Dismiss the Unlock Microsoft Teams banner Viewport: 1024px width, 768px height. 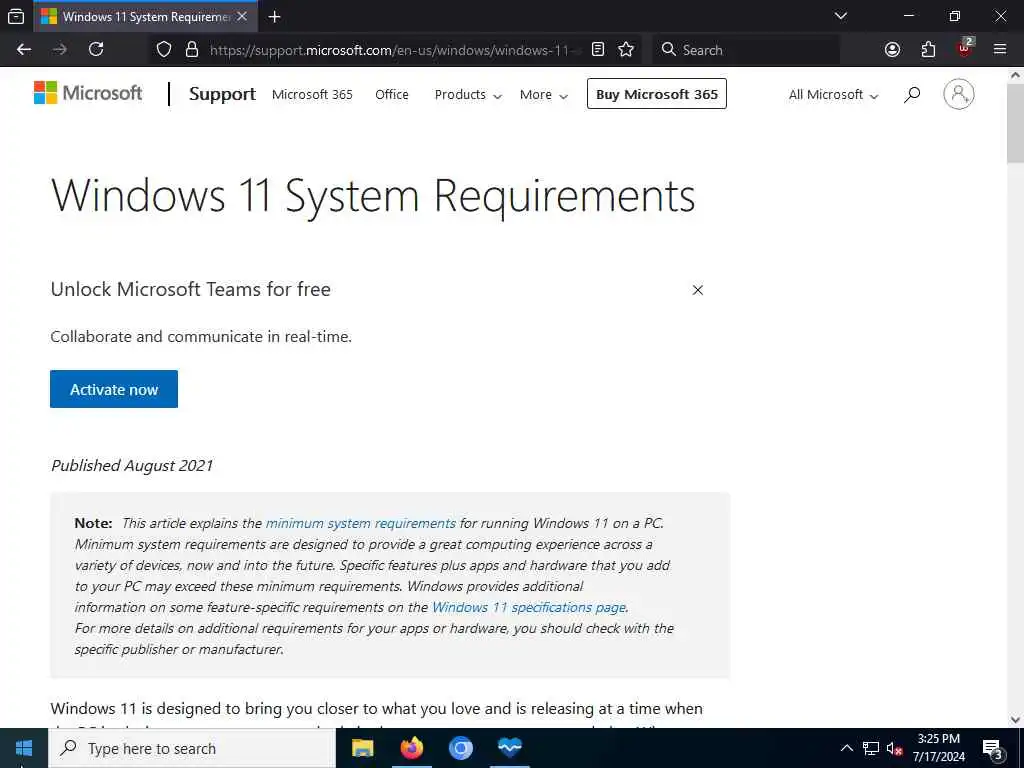point(697,290)
